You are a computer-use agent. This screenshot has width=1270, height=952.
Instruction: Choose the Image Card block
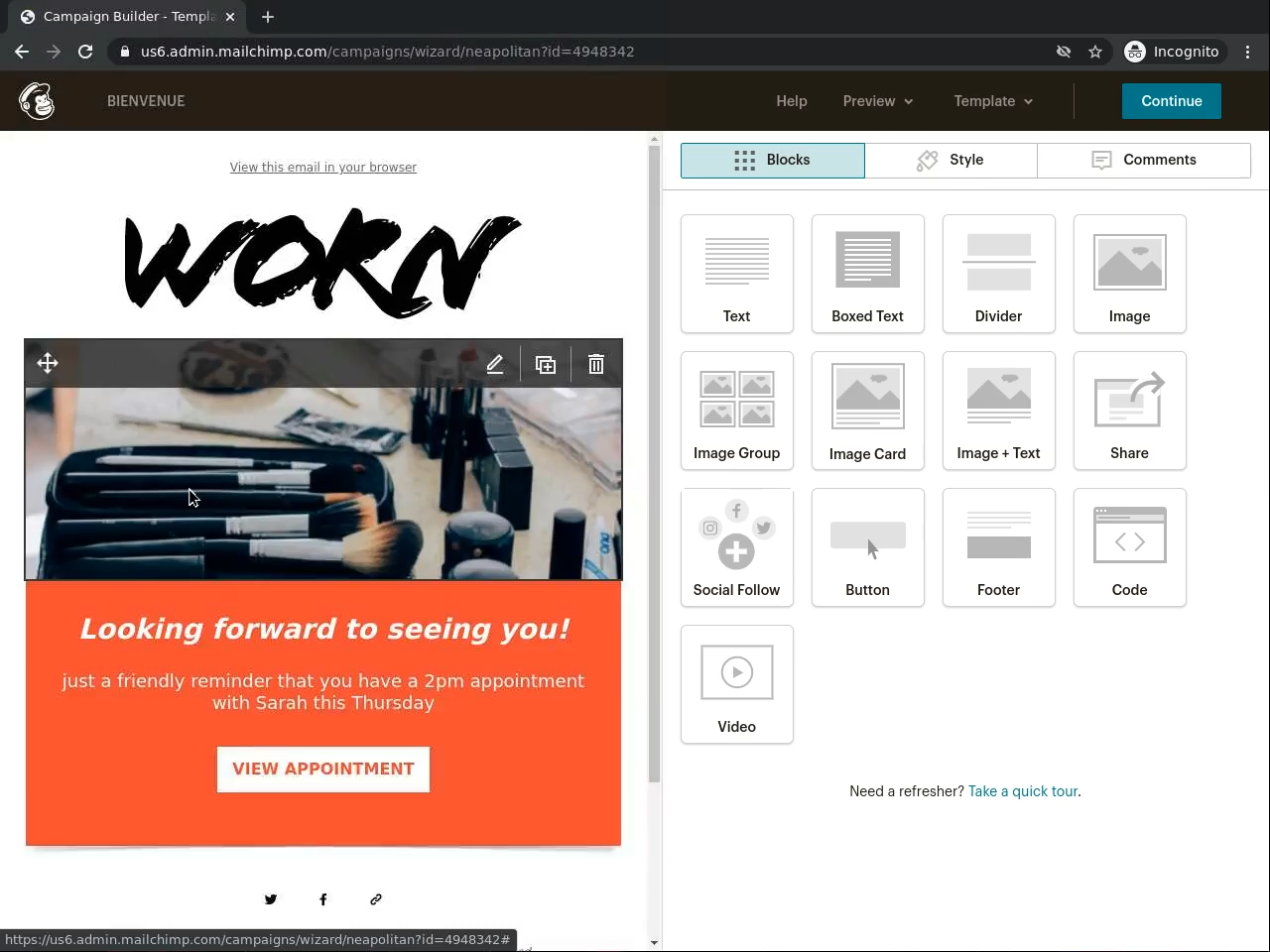868,411
